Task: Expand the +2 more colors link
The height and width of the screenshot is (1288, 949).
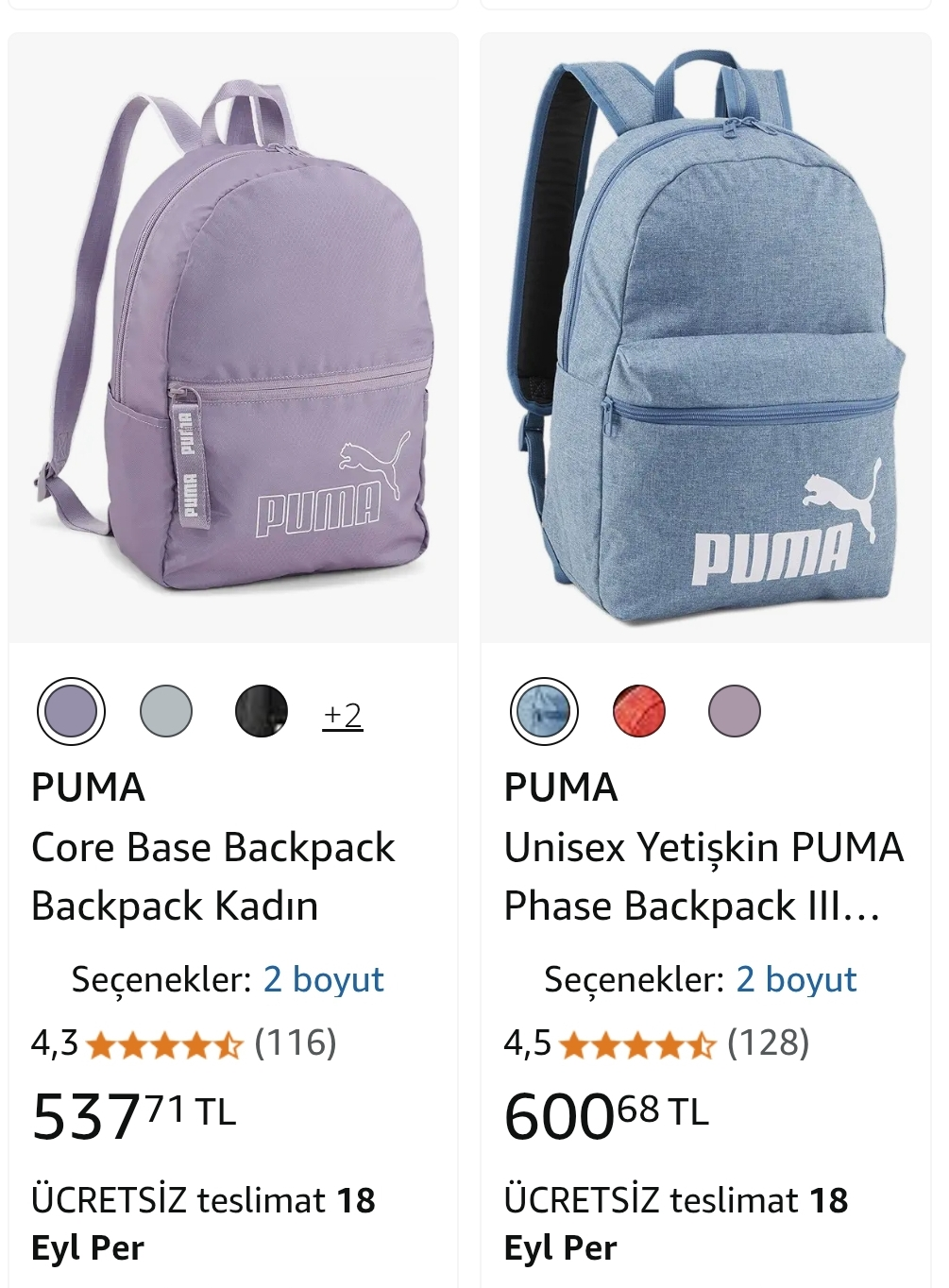Action: pyautogui.click(x=343, y=715)
